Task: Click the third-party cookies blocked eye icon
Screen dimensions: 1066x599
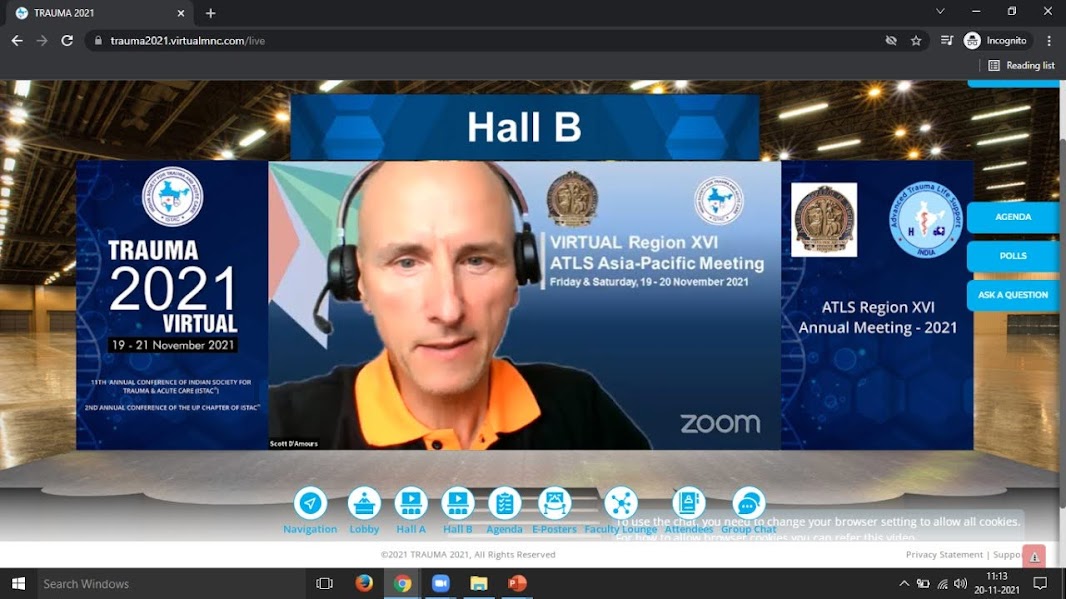Action: pyautogui.click(x=890, y=41)
